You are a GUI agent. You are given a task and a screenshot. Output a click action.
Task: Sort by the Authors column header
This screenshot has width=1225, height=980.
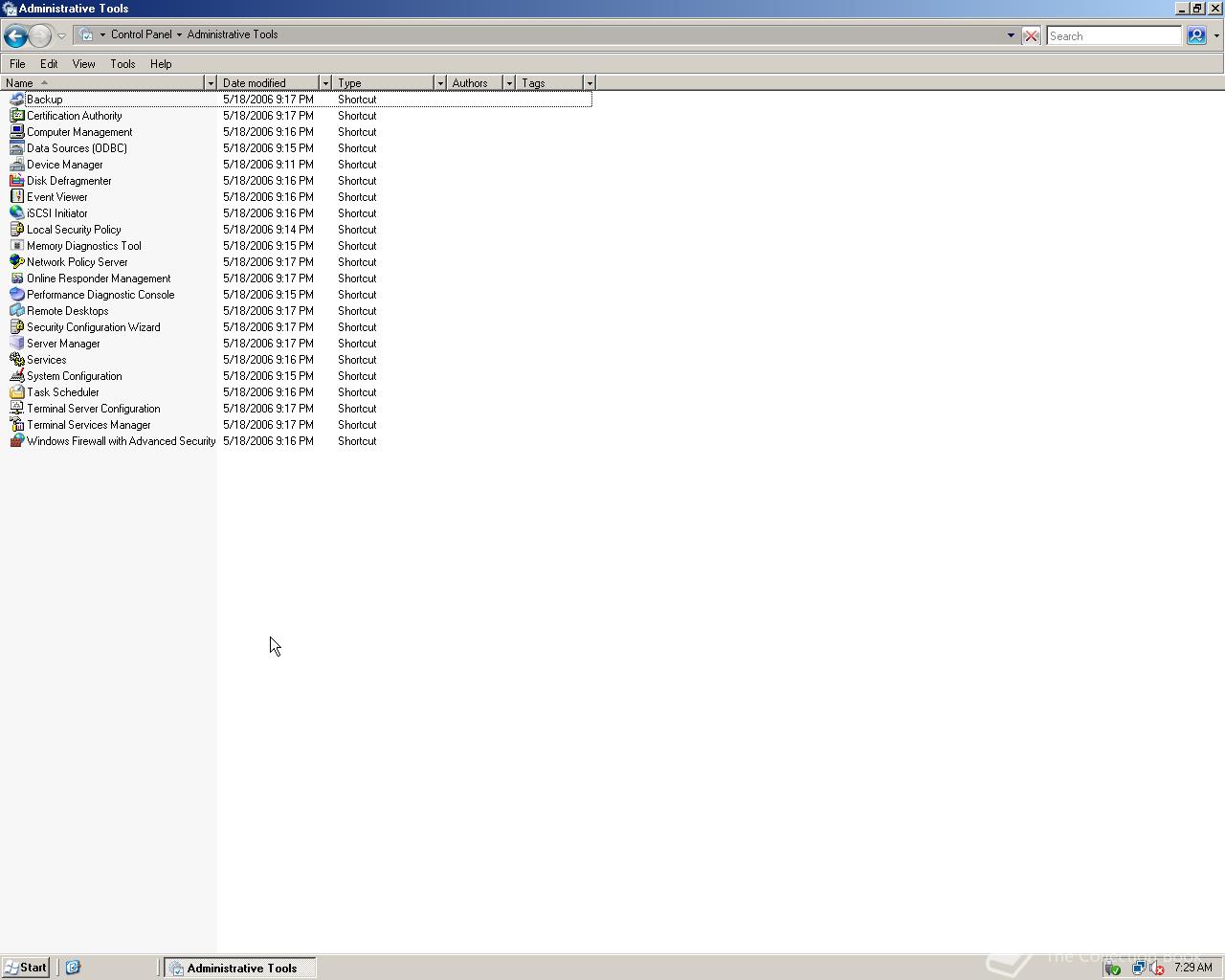[x=476, y=83]
